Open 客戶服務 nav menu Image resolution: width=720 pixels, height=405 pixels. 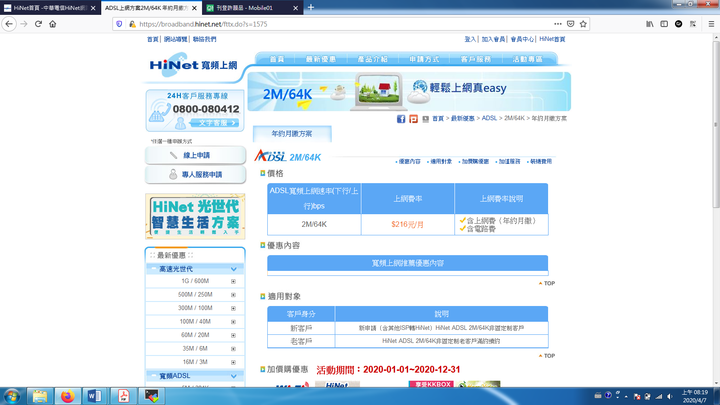tap(476, 59)
